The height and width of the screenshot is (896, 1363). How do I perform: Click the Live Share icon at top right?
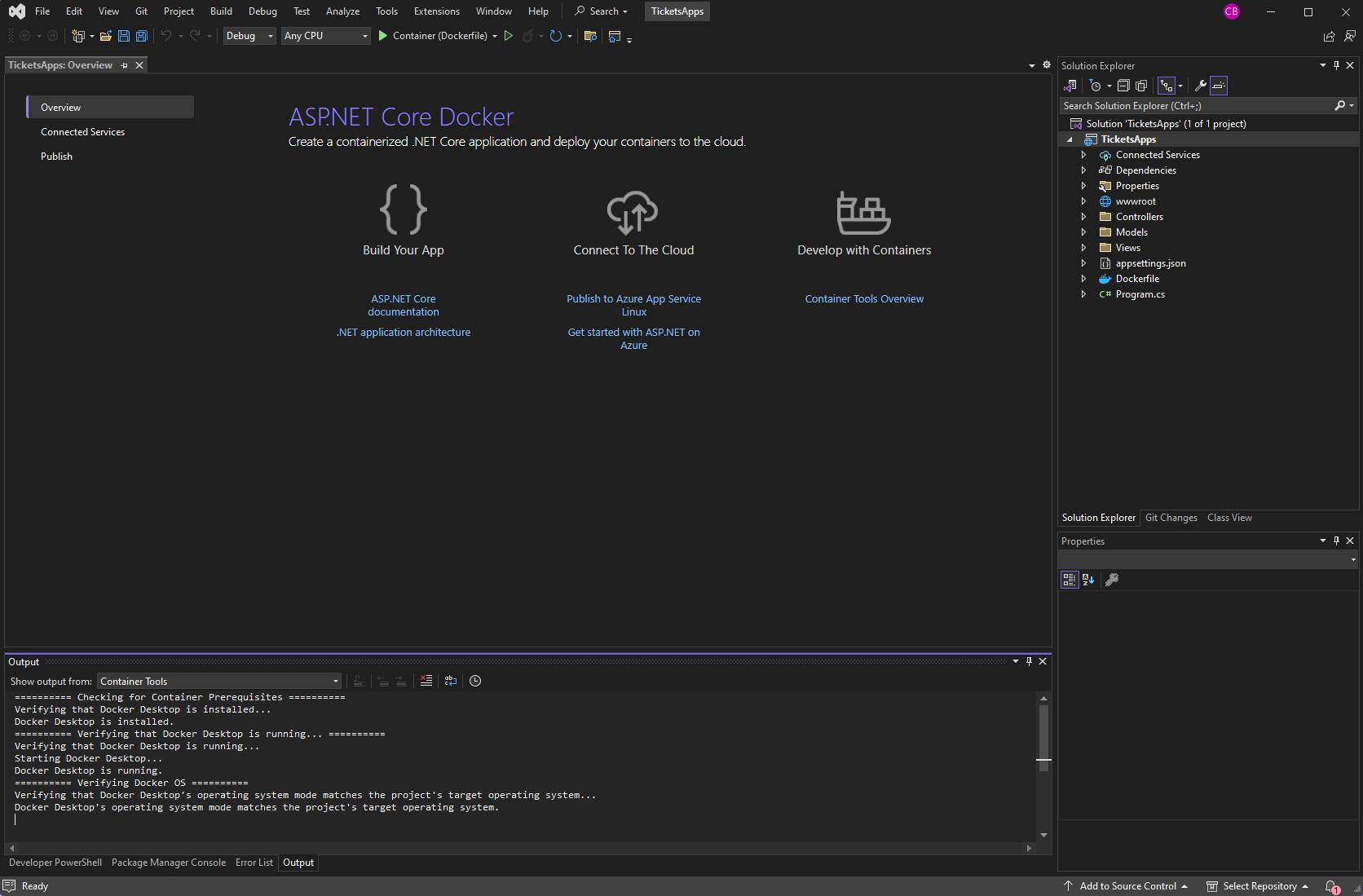click(x=1330, y=36)
